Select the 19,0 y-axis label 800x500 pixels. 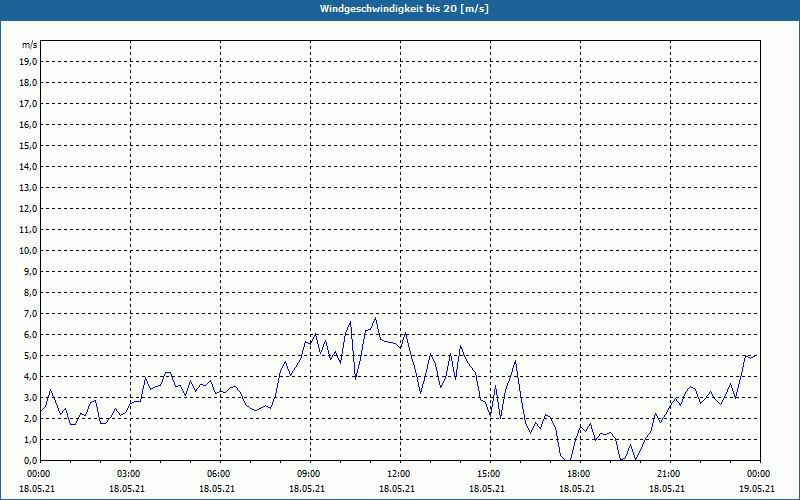click(x=29, y=62)
